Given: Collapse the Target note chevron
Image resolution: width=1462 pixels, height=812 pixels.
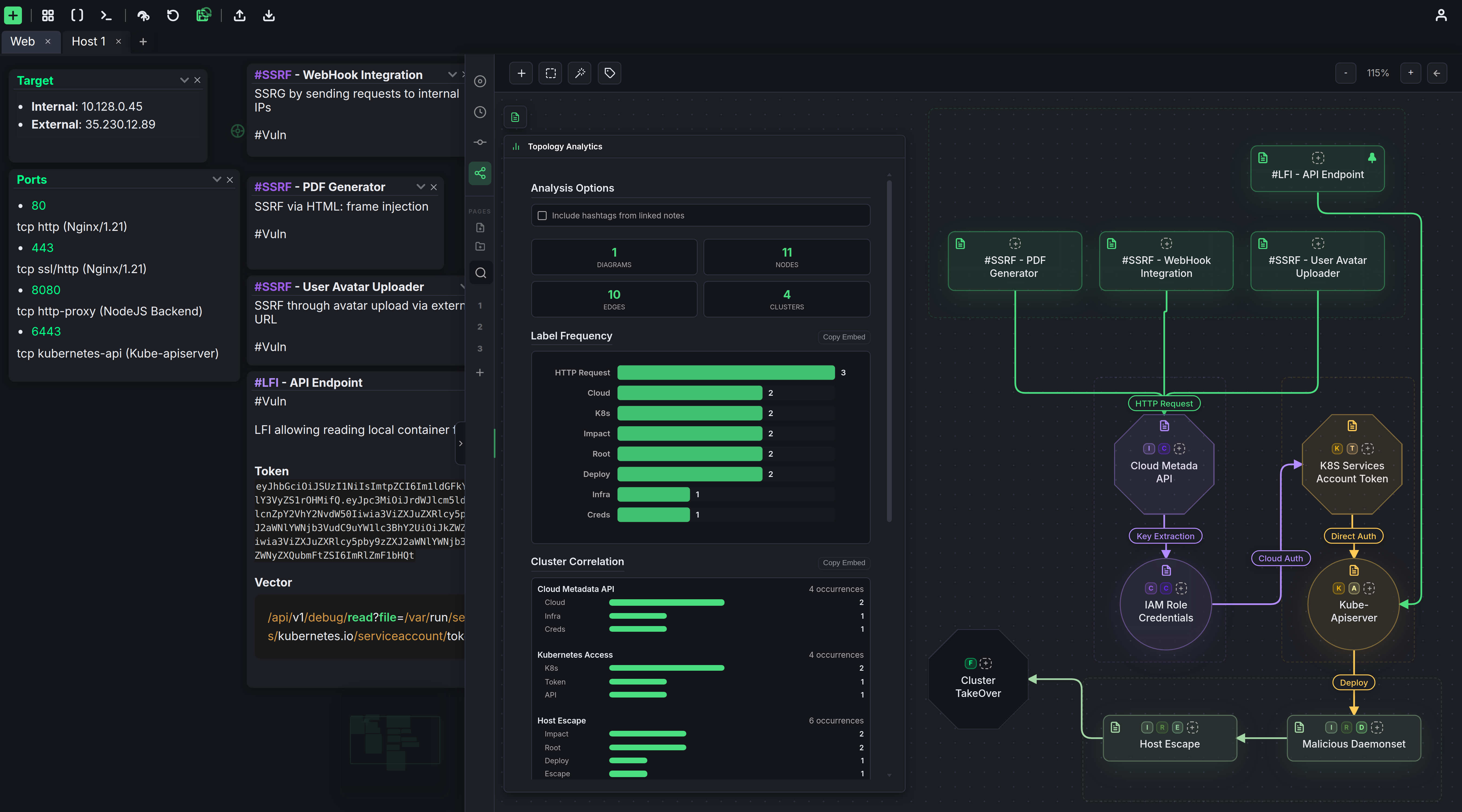Looking at the screenshot, I should coord(184,80).
